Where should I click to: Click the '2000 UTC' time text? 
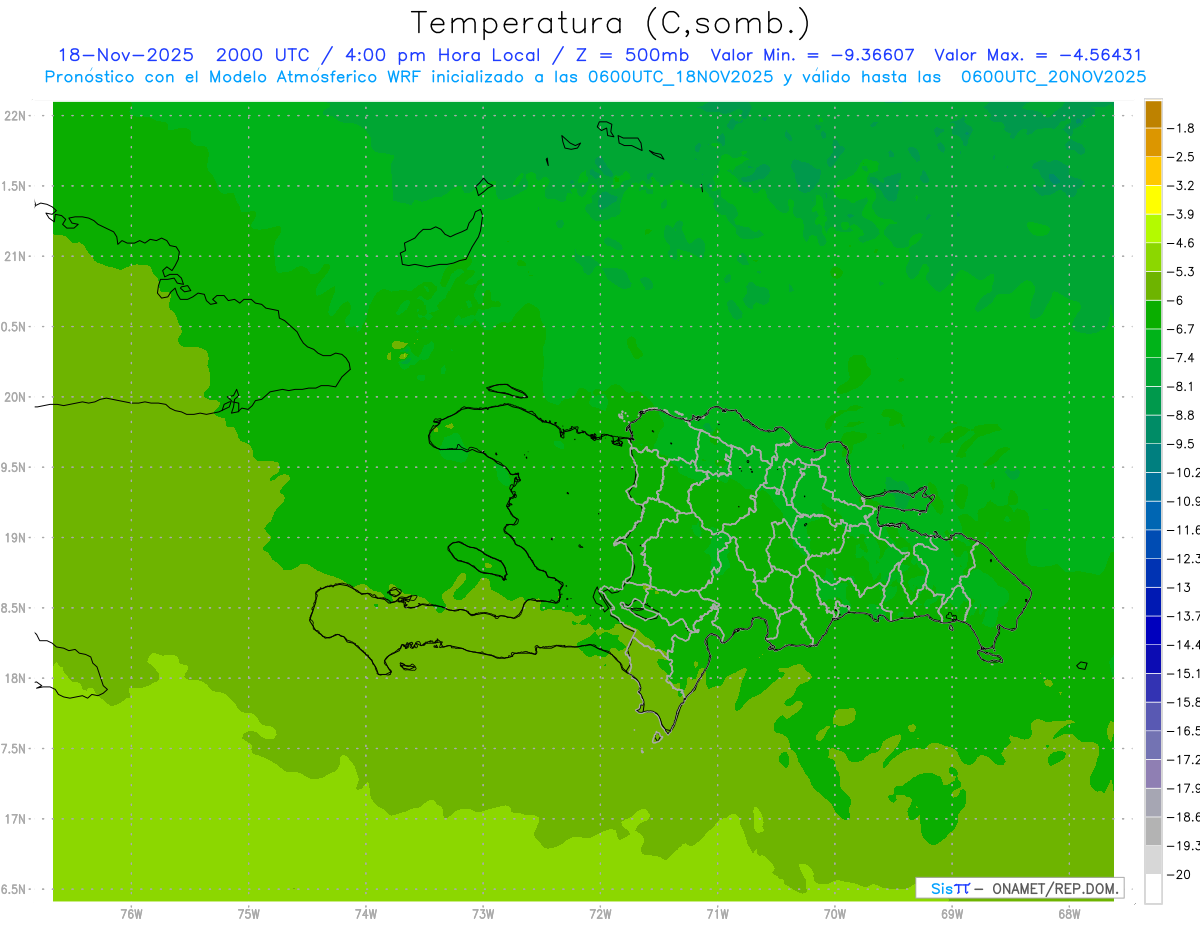pos(264,55)
